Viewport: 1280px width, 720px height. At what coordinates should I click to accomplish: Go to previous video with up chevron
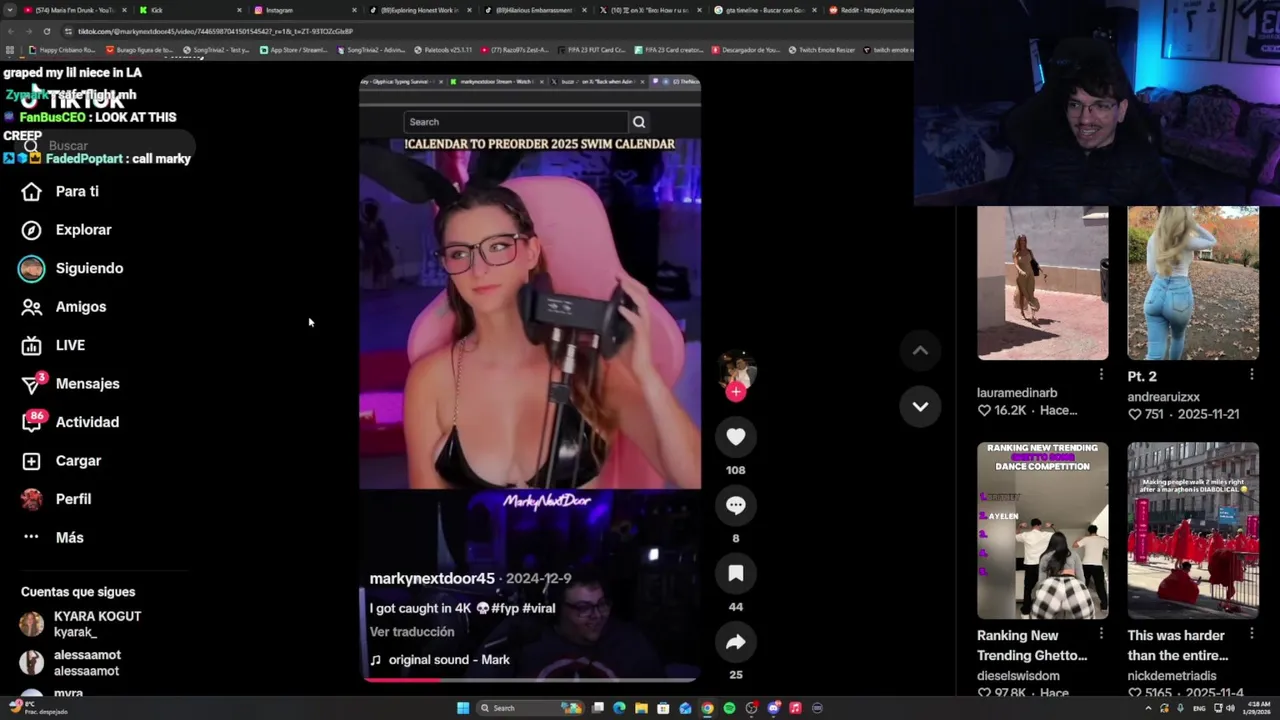(920, 350)
